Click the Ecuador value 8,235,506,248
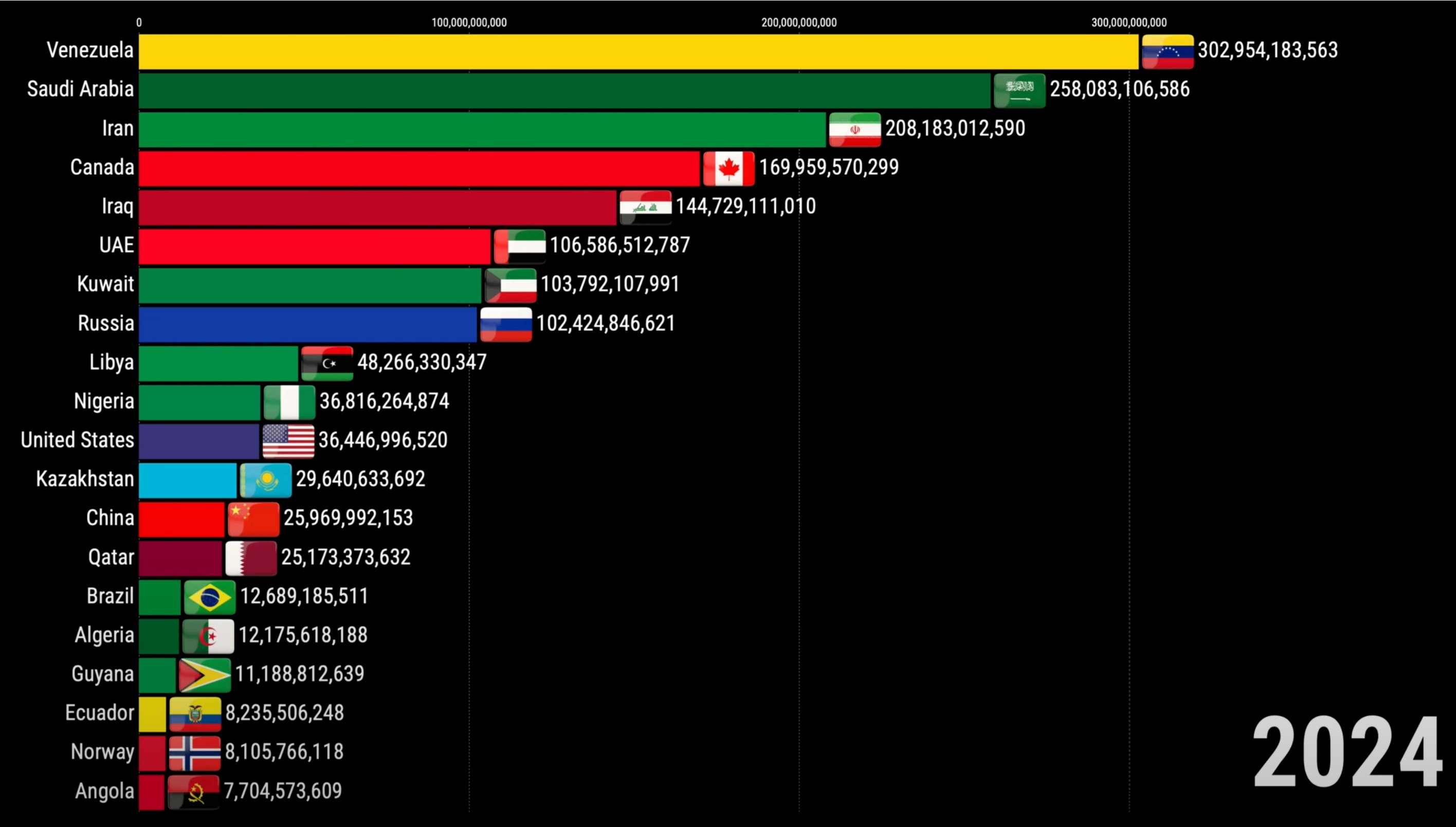The height and width of the screenshot is (827, 1456). 284,713
